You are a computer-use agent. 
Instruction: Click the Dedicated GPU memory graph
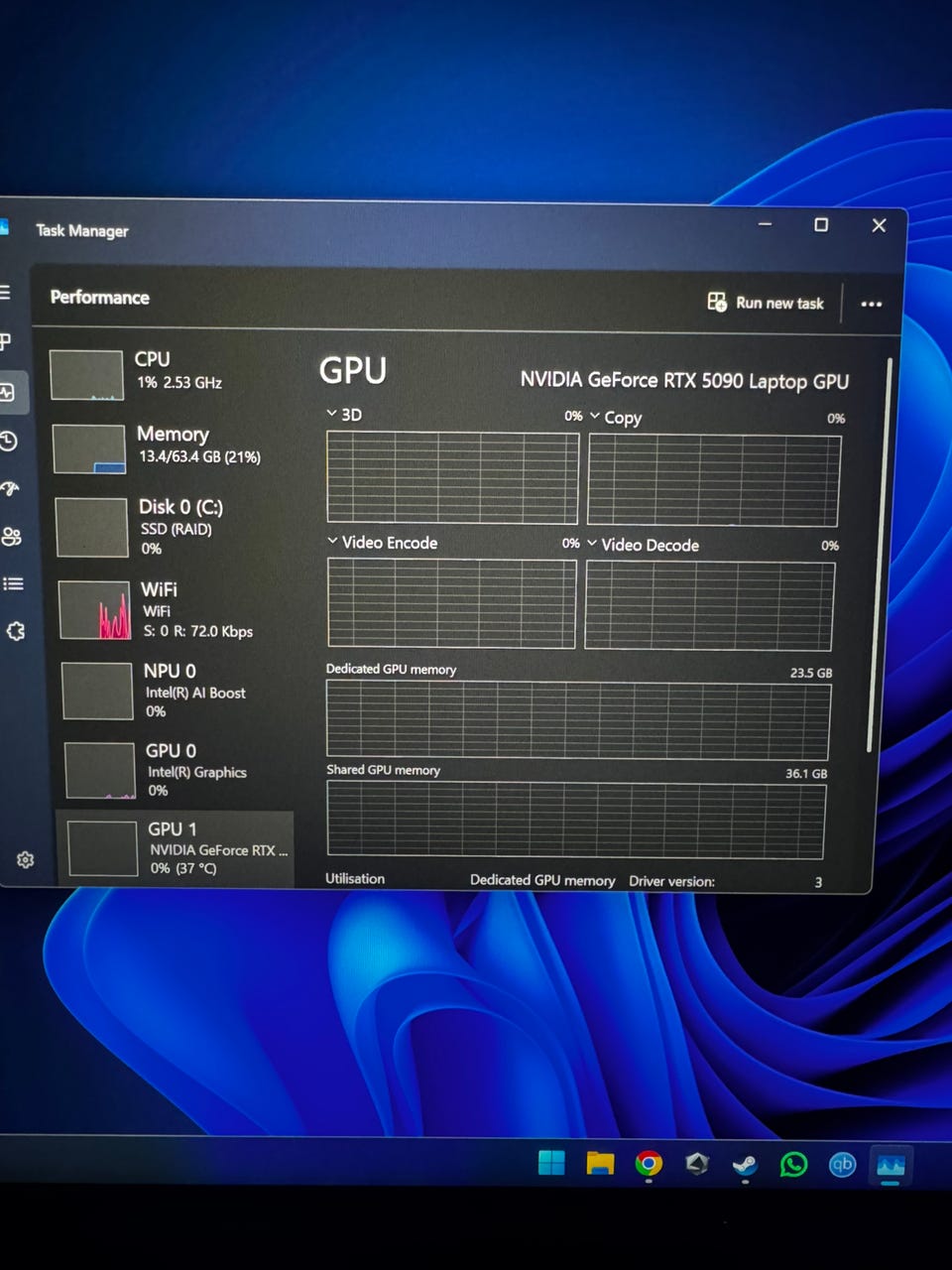coord(577,720)
